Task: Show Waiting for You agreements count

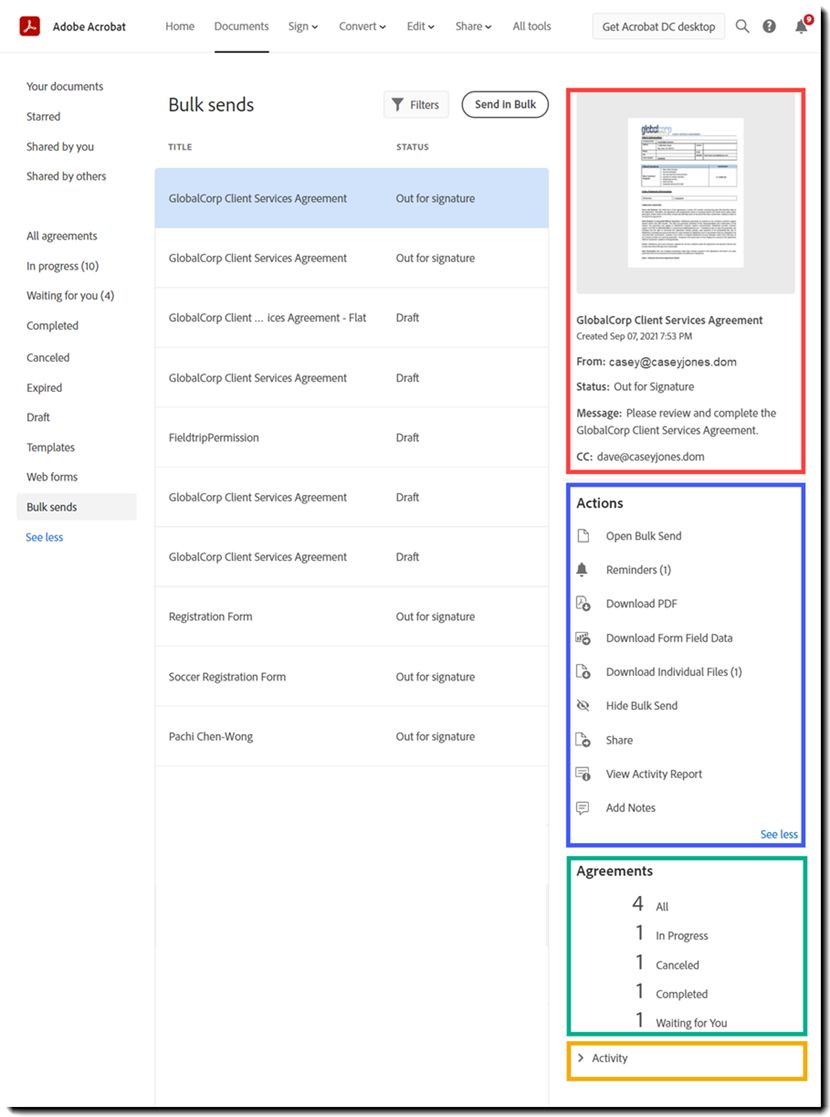Action: coord(681,1022)
